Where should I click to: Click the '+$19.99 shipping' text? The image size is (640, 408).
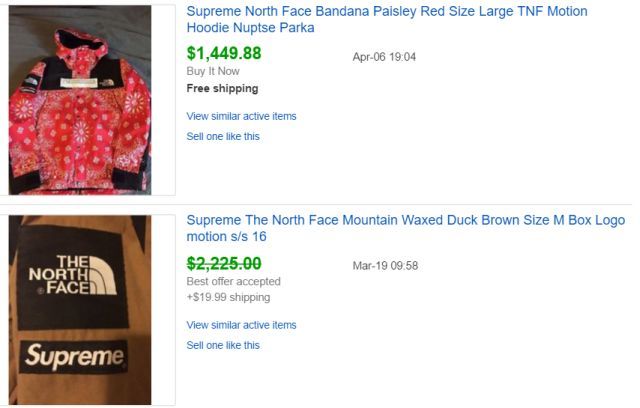point(228,297)
